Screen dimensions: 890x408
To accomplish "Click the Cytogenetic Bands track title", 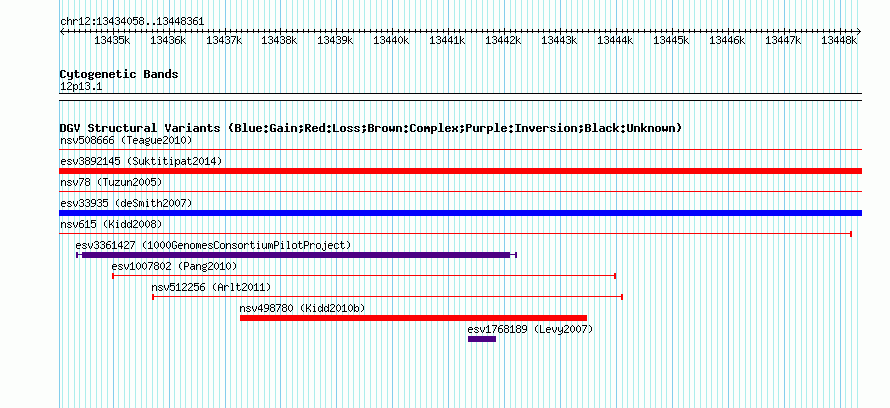I will [119, 74].
